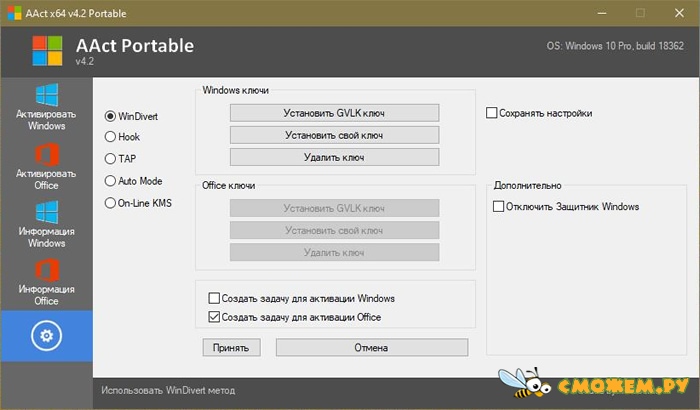Screen dimensions: 700x410
Task: Open the settings gear in sidebar
Action: [x=46, y=336]
